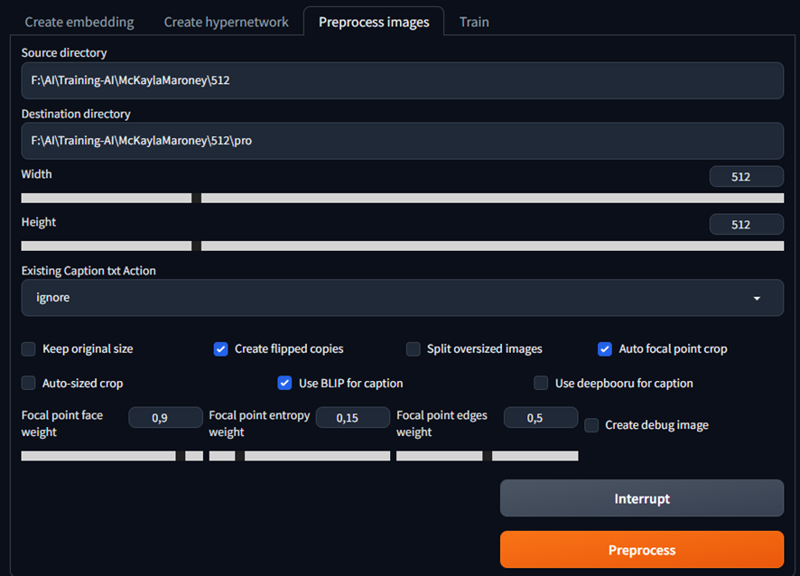Uncheck Create flipped copies
The height and width of the screenshot is (576, 800).
(220, 349)
